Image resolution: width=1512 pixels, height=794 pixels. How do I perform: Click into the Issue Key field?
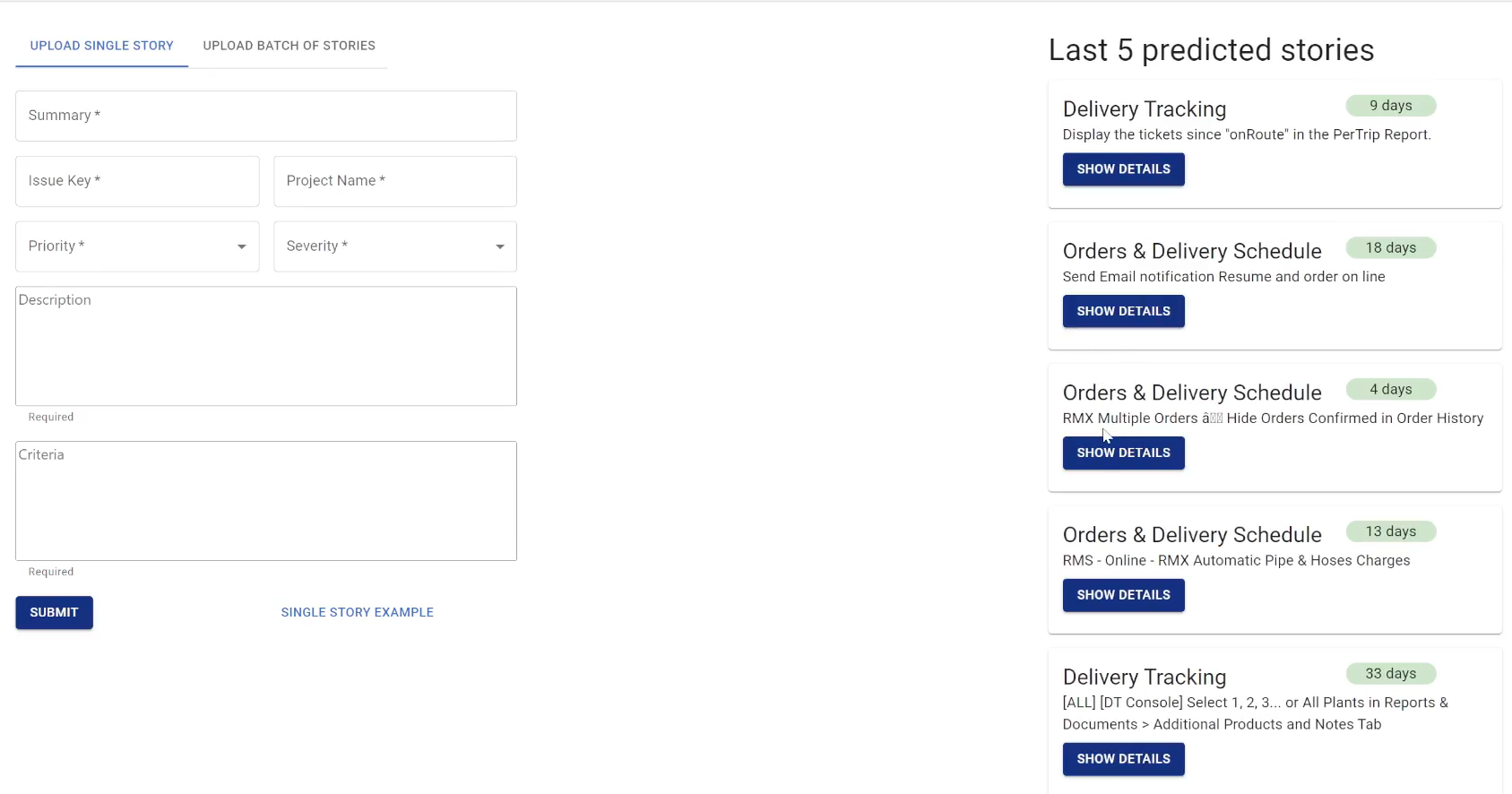[x=137, y=181]
